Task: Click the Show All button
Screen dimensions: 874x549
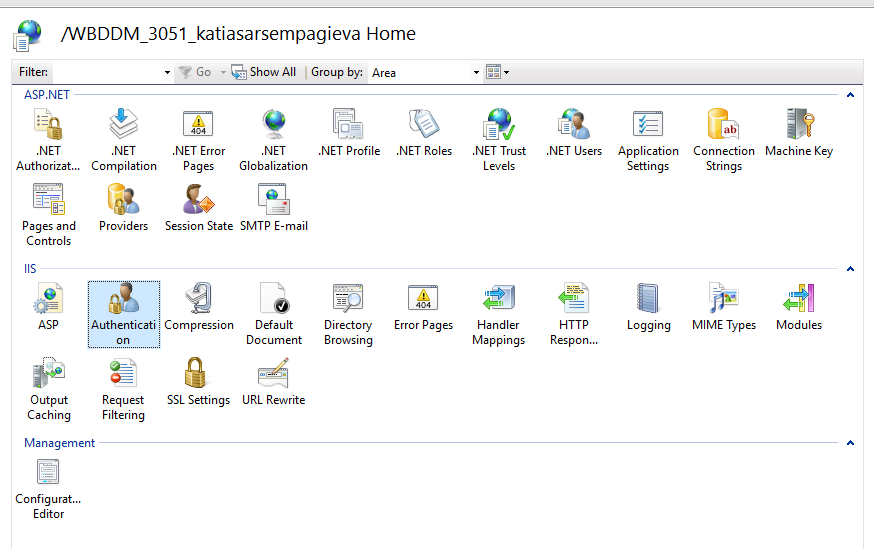Action: (264, 72)
